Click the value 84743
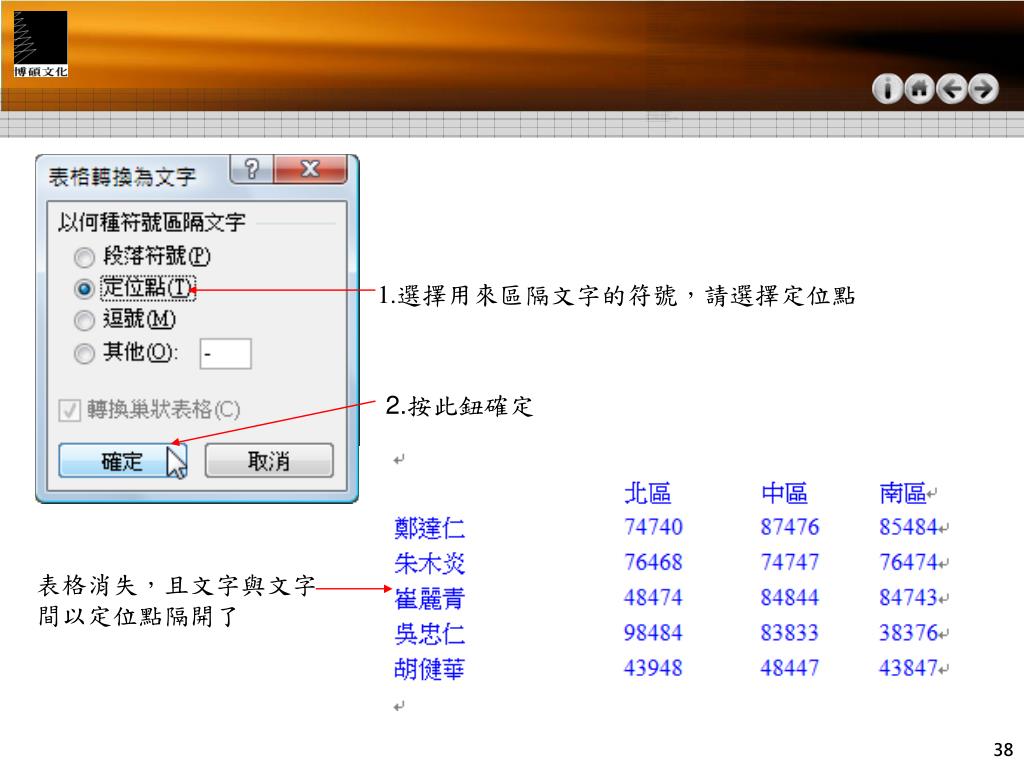1024x768 pixels. [x=908, y=598]
